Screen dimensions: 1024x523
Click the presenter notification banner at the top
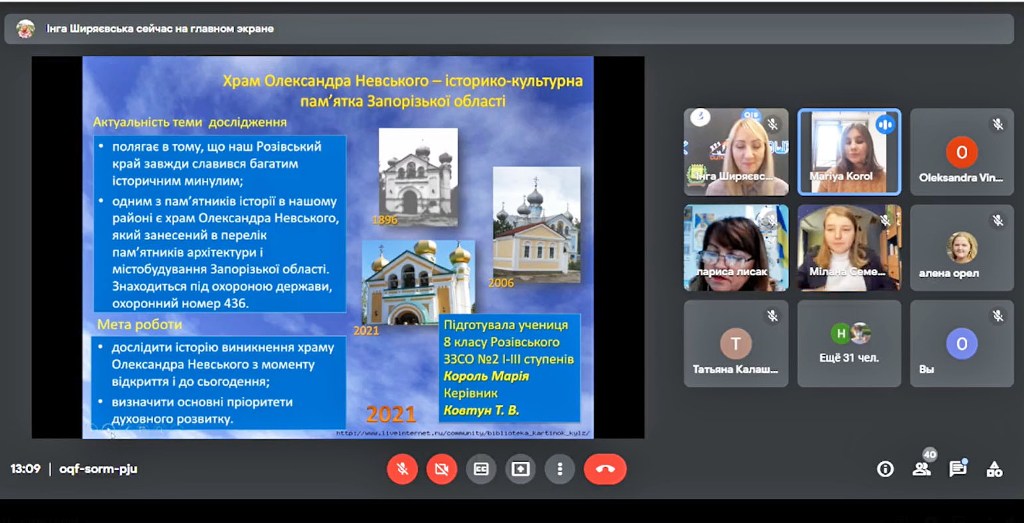(160, 29)
